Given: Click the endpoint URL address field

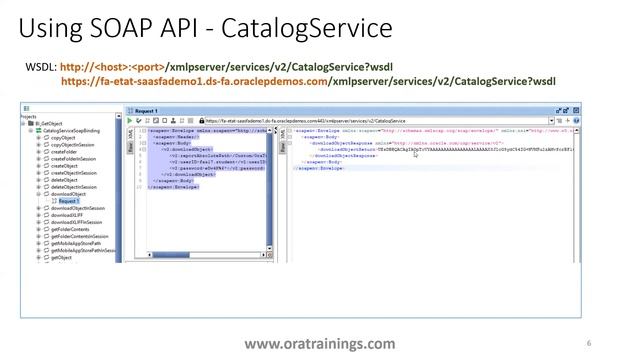Looking at the screenshot, I should coord(376,121).
